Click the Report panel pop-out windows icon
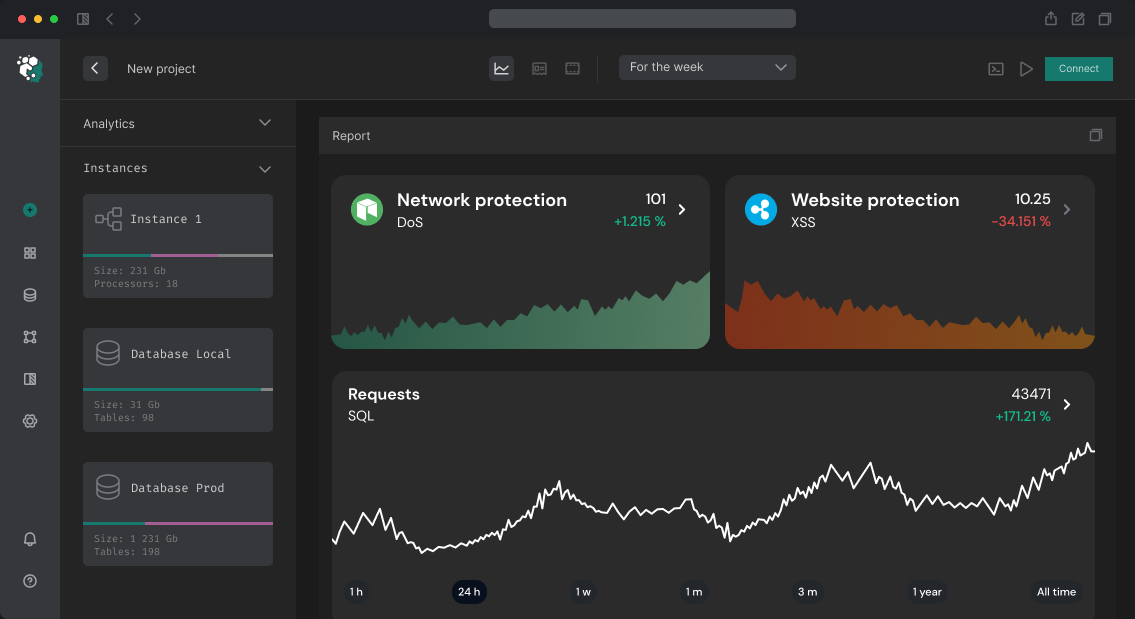This screenshot has width=1135, height=619. pos(1096,136)
